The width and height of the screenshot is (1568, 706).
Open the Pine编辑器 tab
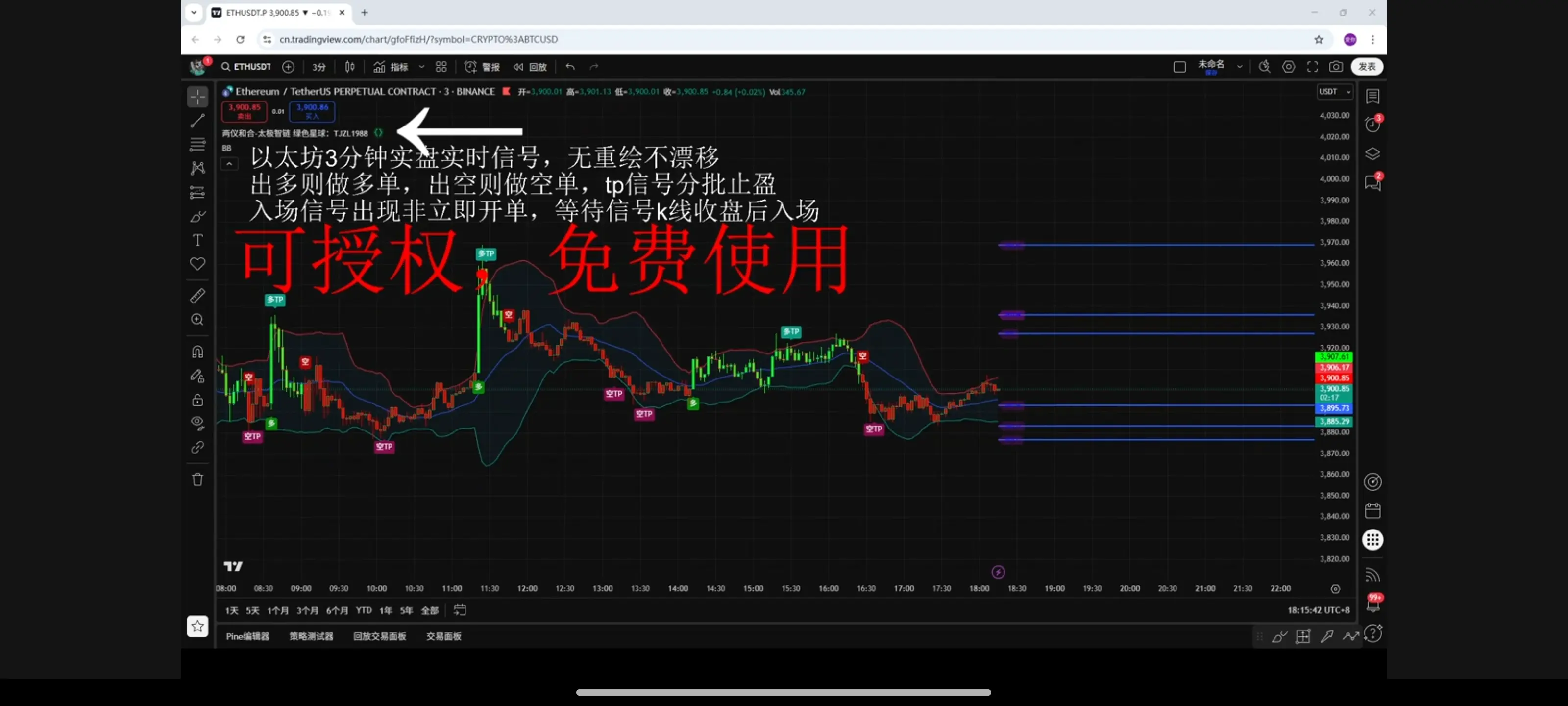(247, 636)
